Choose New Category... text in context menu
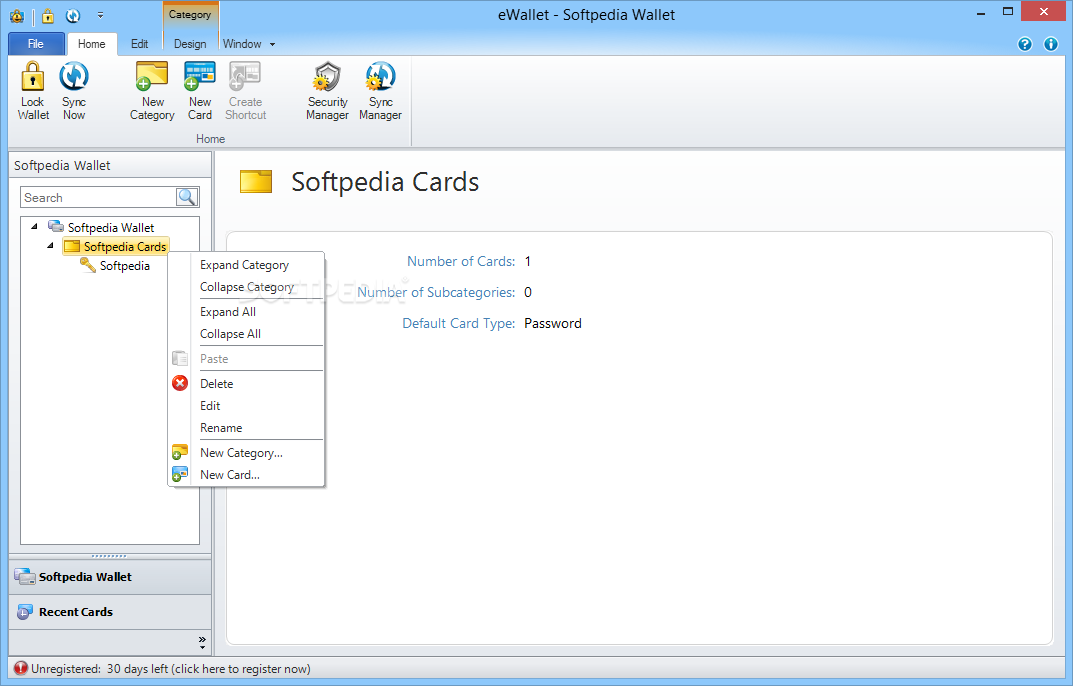The height and width of the screenshot is (686, 1073). click(x=241, y=453)
